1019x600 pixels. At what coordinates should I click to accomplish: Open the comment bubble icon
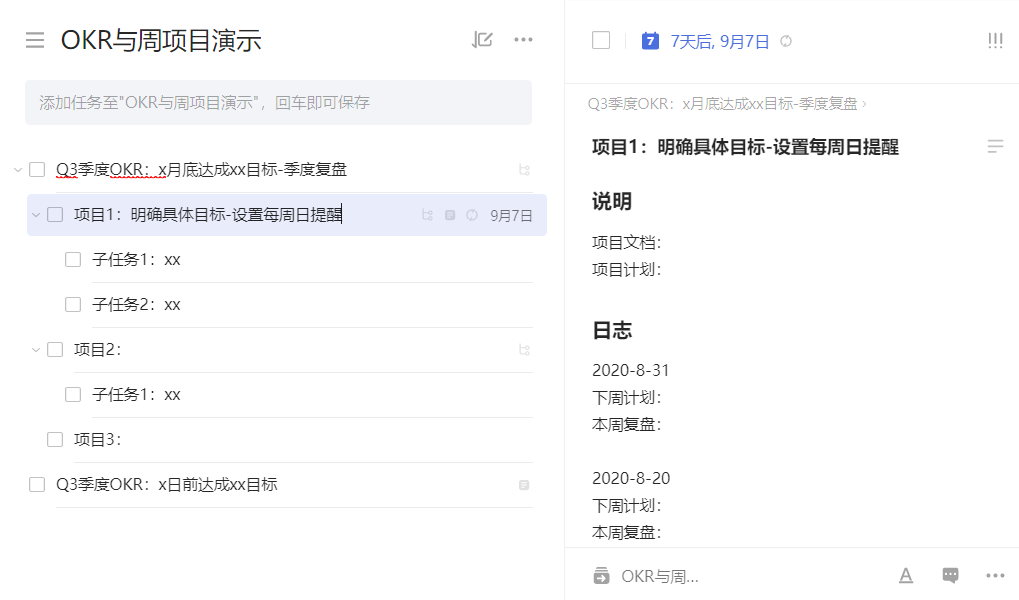[950, 575]
